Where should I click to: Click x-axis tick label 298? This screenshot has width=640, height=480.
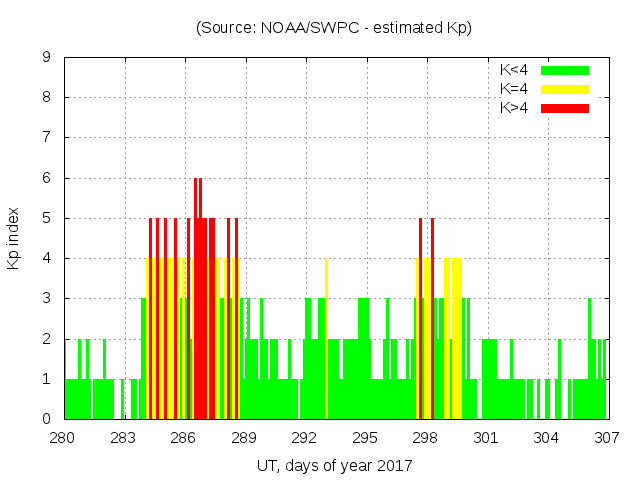425,437
